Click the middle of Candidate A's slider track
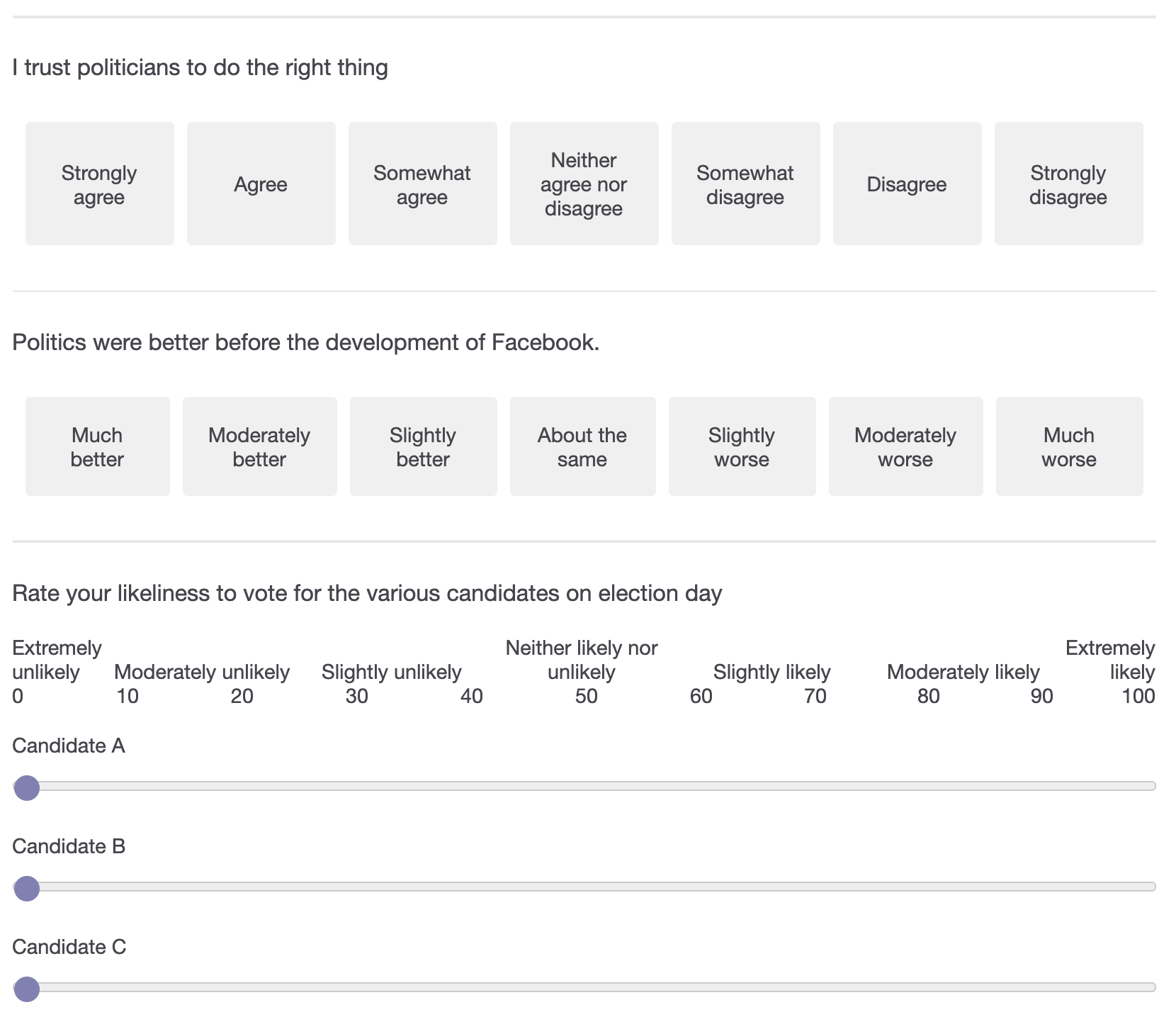Screen dimensions: 1176x1029 click(584, 786)
